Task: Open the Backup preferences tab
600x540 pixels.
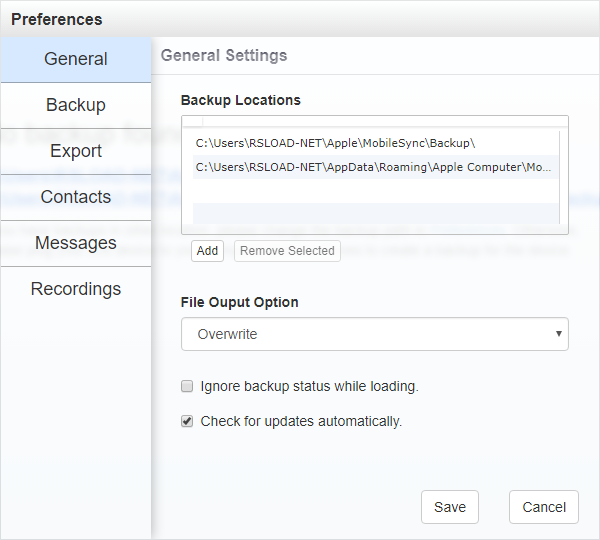Action: [x=76, y=105]
